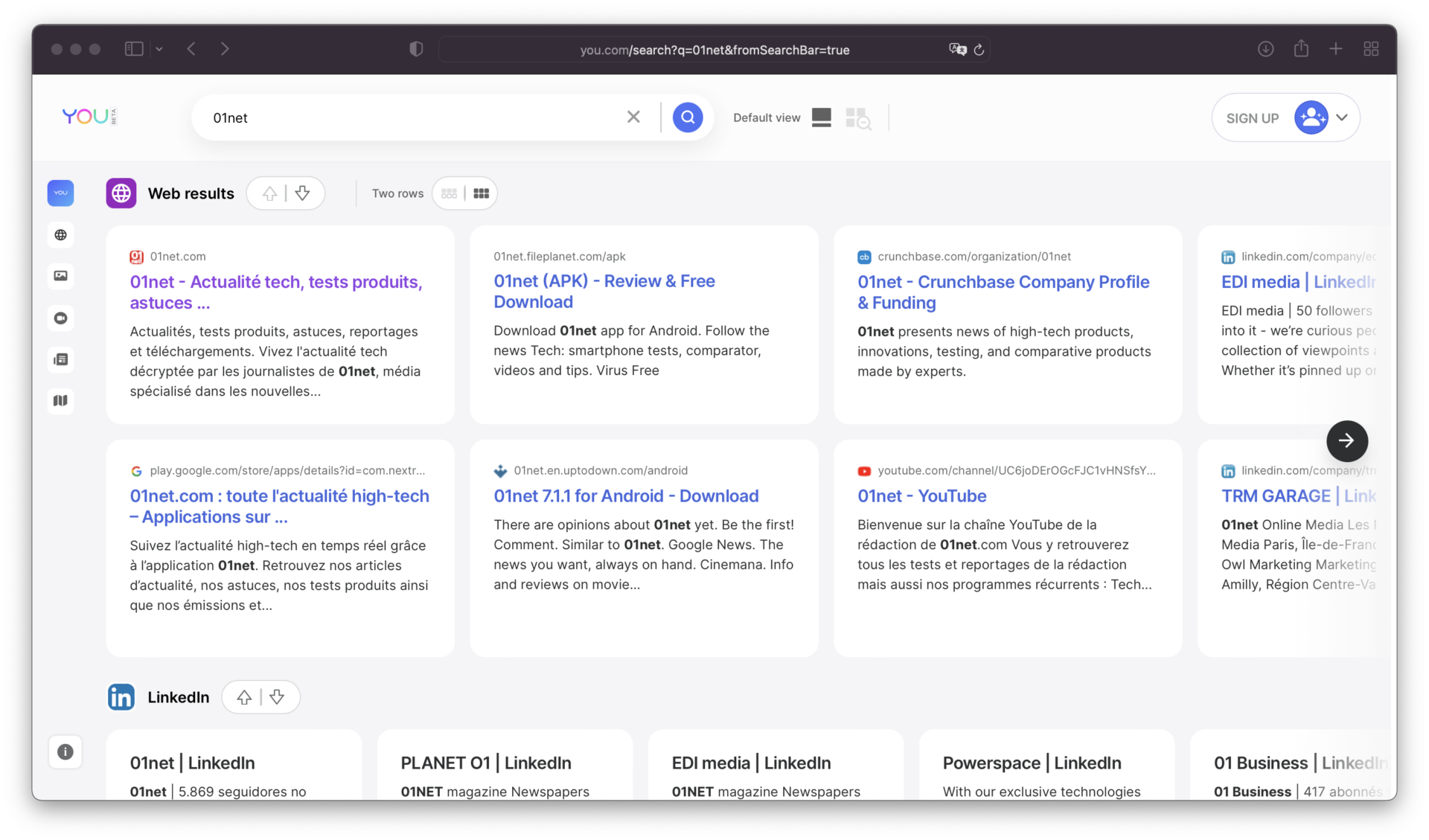Screen dimensions: 1429x840
Task: Downvote the LinkedIn section
Action: coord(277,697)
